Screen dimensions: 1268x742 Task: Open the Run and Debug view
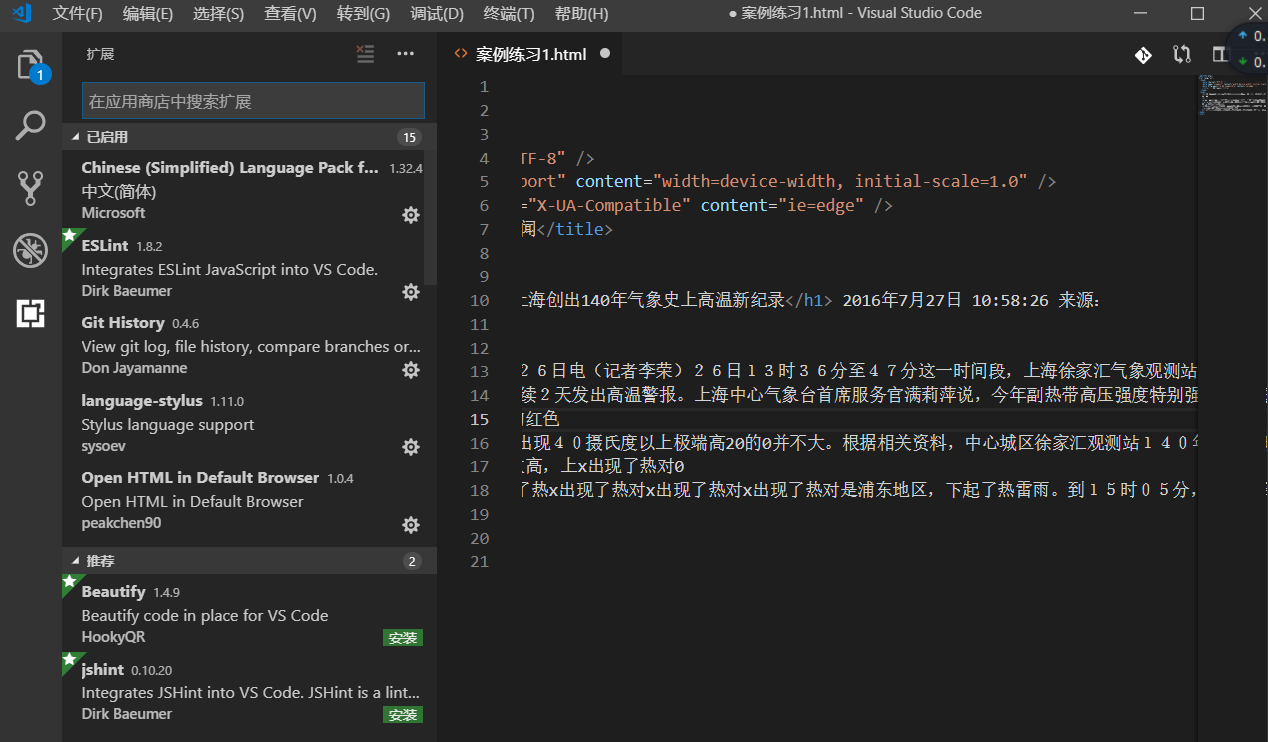click(x=30, y=250)
